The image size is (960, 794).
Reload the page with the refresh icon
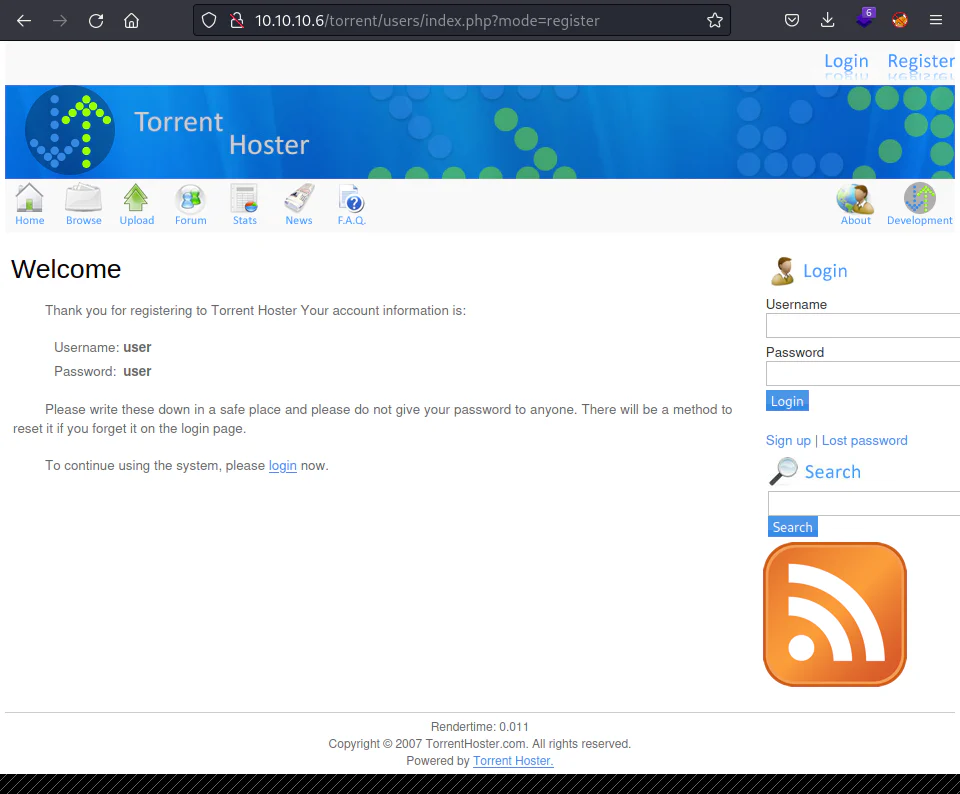point(96,21)
